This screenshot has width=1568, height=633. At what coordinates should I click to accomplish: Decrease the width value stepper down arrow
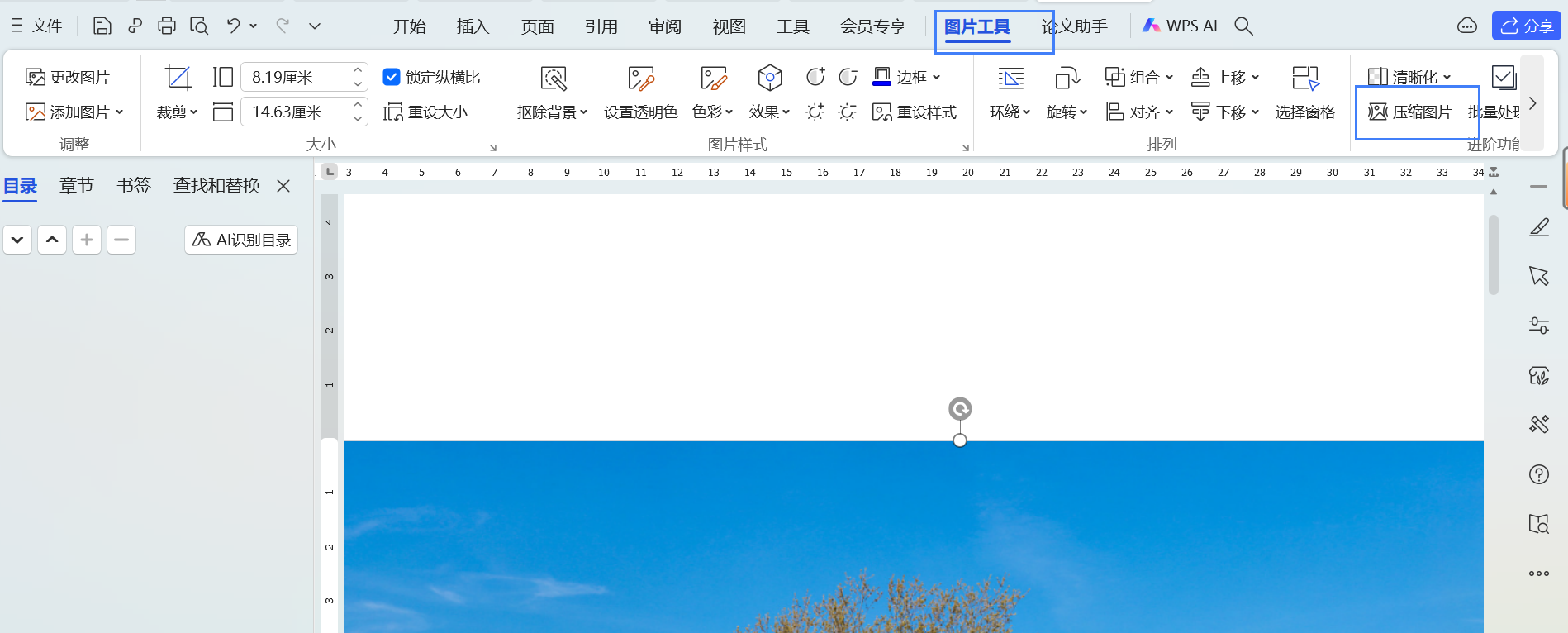pyautogui.click(x=358, y=118)
